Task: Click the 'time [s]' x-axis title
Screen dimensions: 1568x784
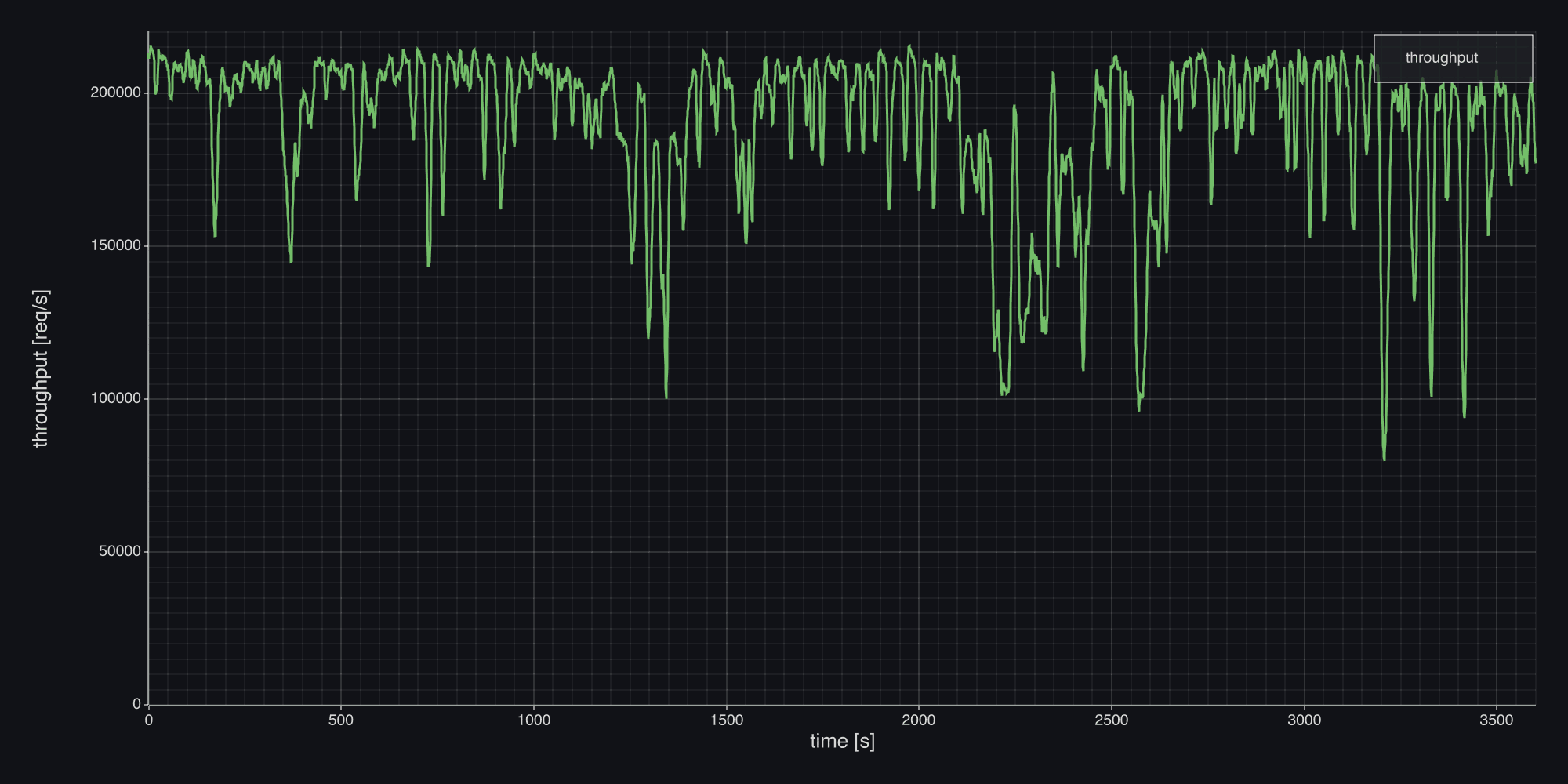Action: pyautogui.click(x=842, y=741)
